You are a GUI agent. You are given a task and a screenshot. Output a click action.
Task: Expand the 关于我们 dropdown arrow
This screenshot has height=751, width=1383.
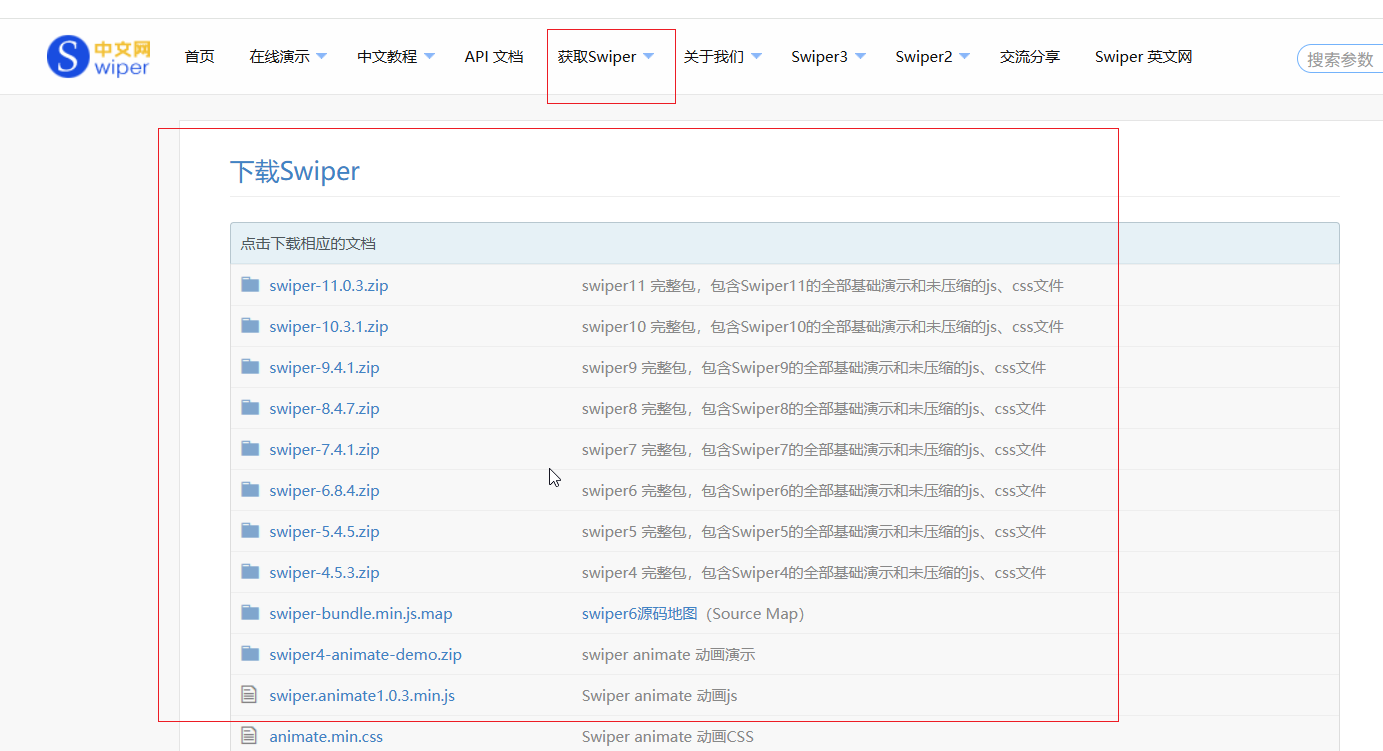[x=756, y=57]
